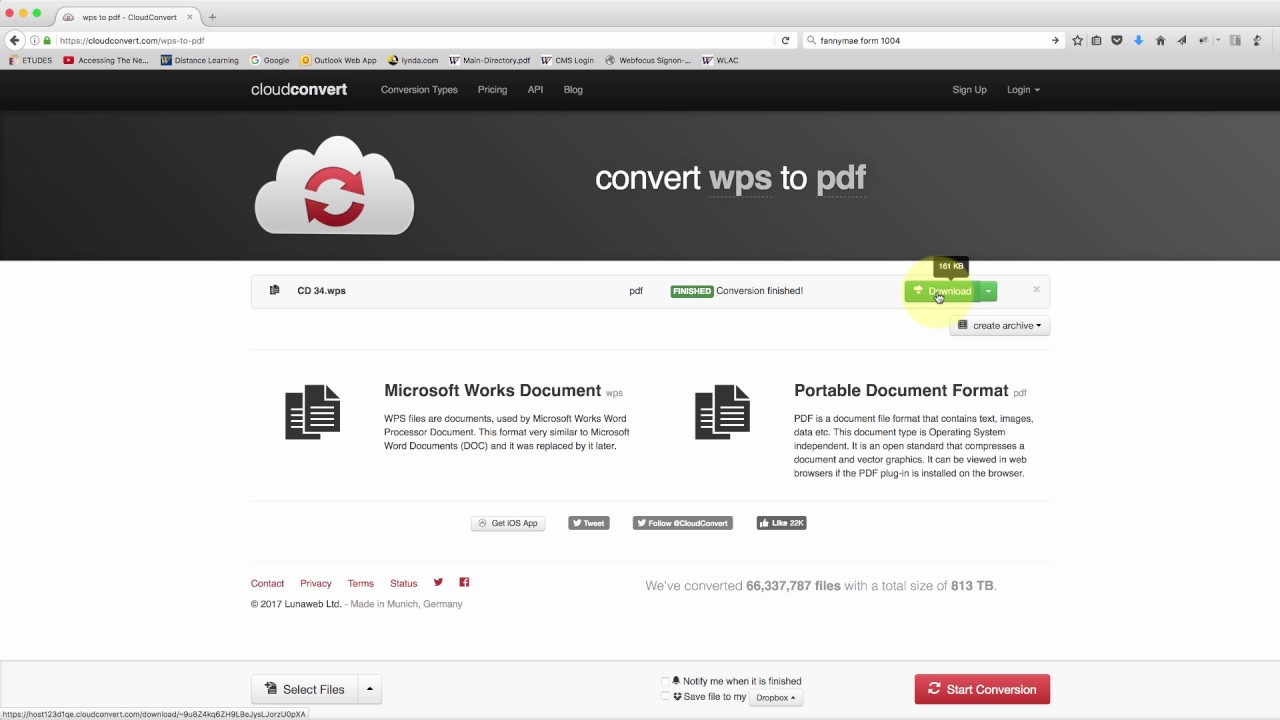1280x720 pixels.
Task: Close the wps to pdf tab
Action: [190, 17]
